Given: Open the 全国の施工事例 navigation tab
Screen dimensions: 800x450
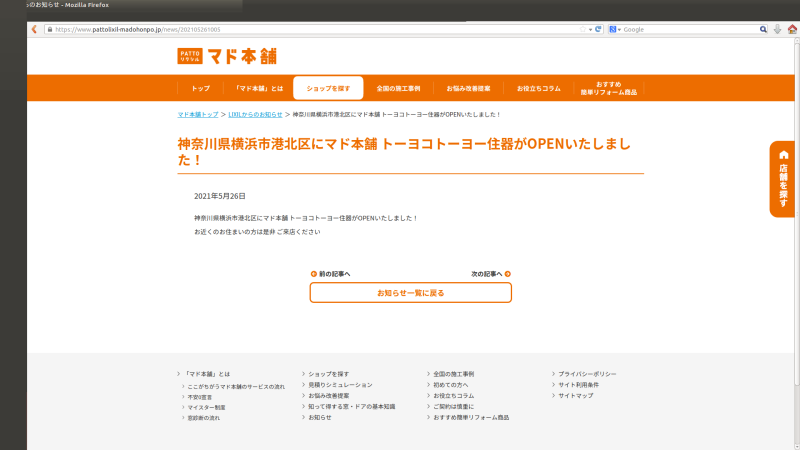Looking at the screenshot, I should (x=398, y=88).
